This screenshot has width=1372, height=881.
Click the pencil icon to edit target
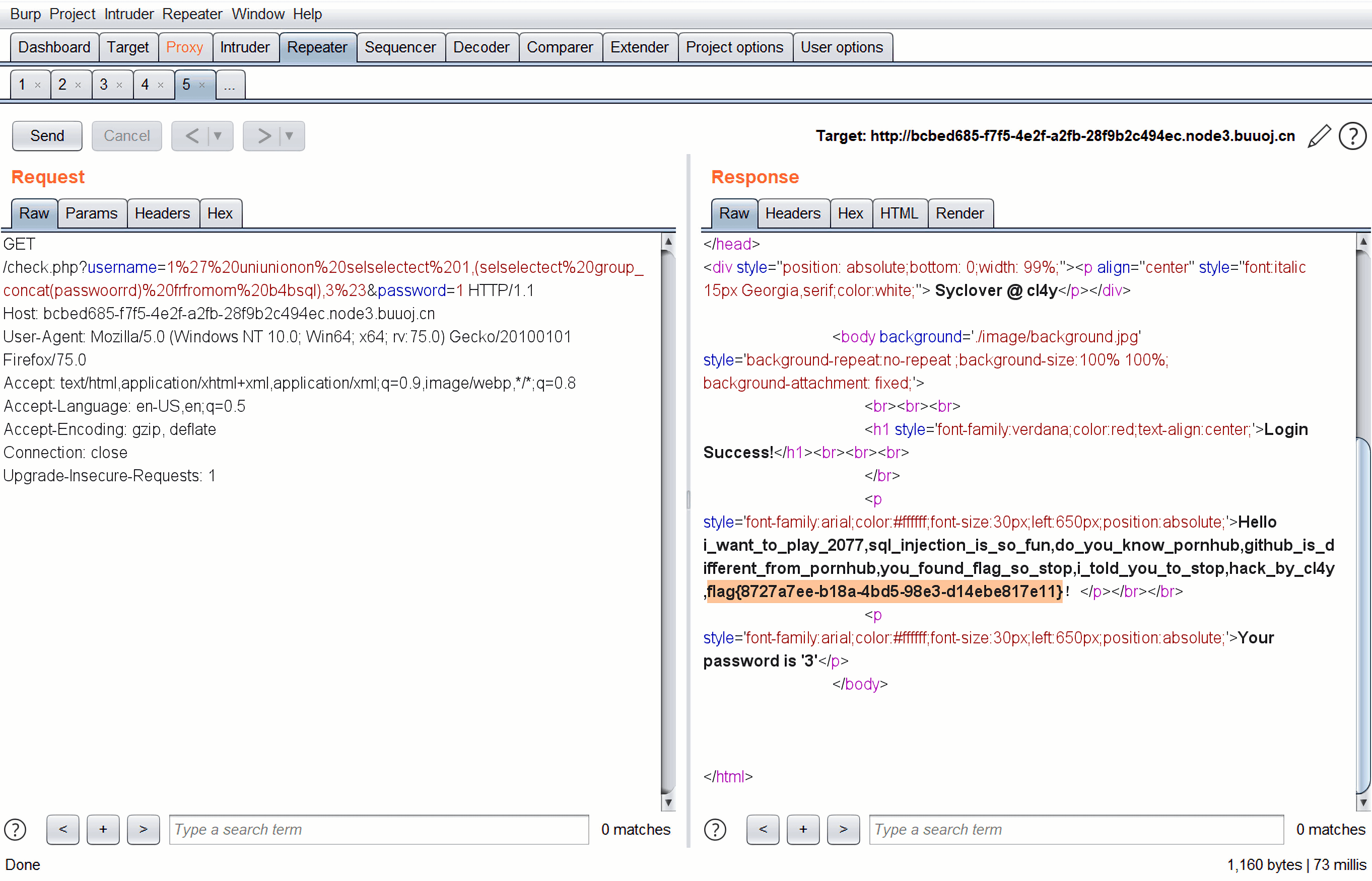click(1319, 136)
